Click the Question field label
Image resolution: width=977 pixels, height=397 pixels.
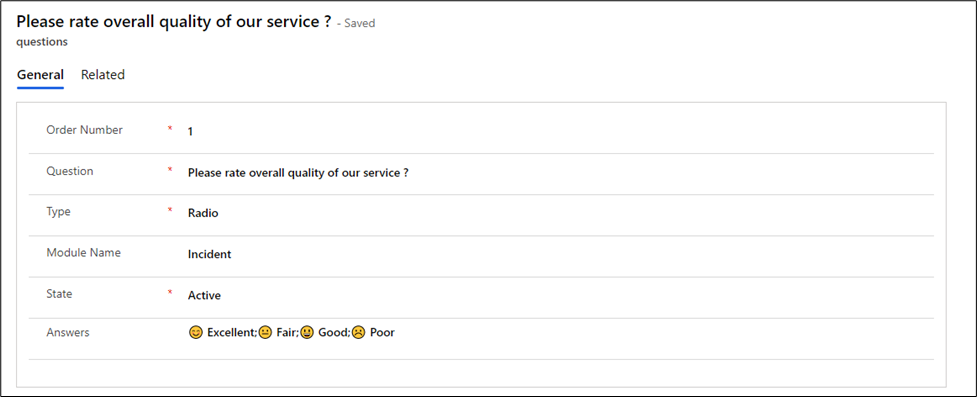tap(70, 171)
